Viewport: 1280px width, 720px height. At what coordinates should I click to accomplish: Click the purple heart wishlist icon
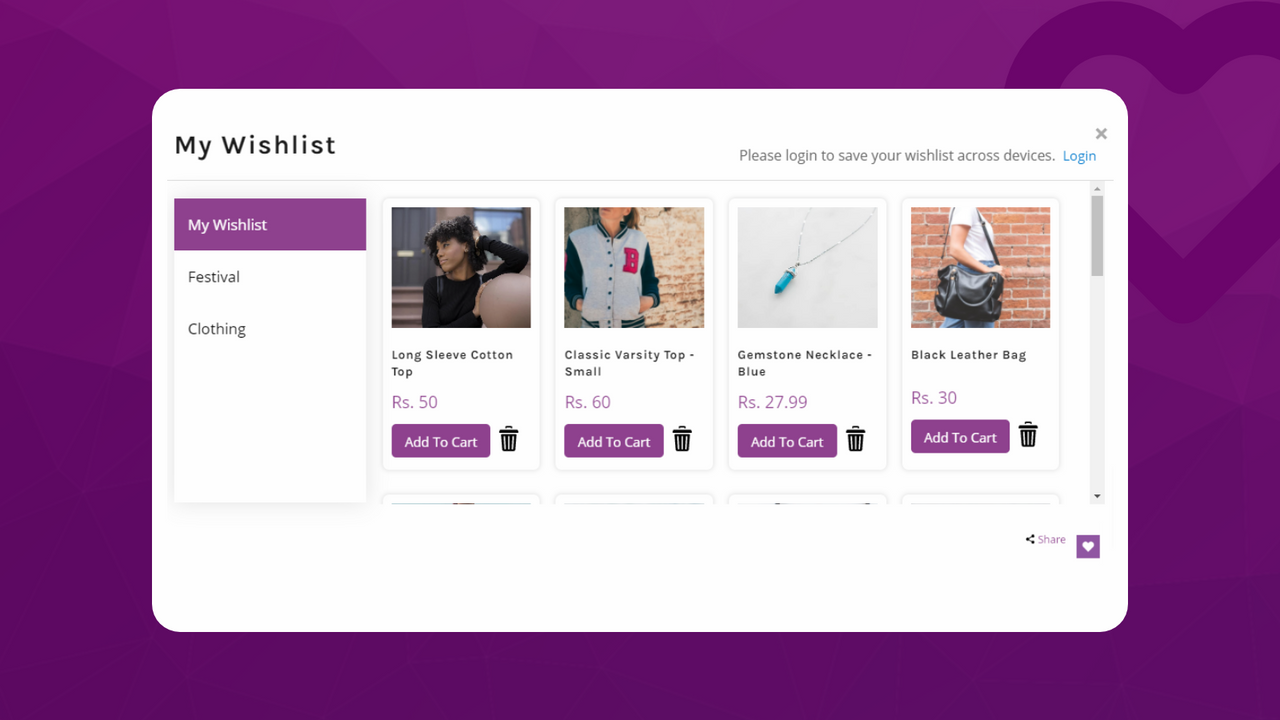(x=1087, y=546)
